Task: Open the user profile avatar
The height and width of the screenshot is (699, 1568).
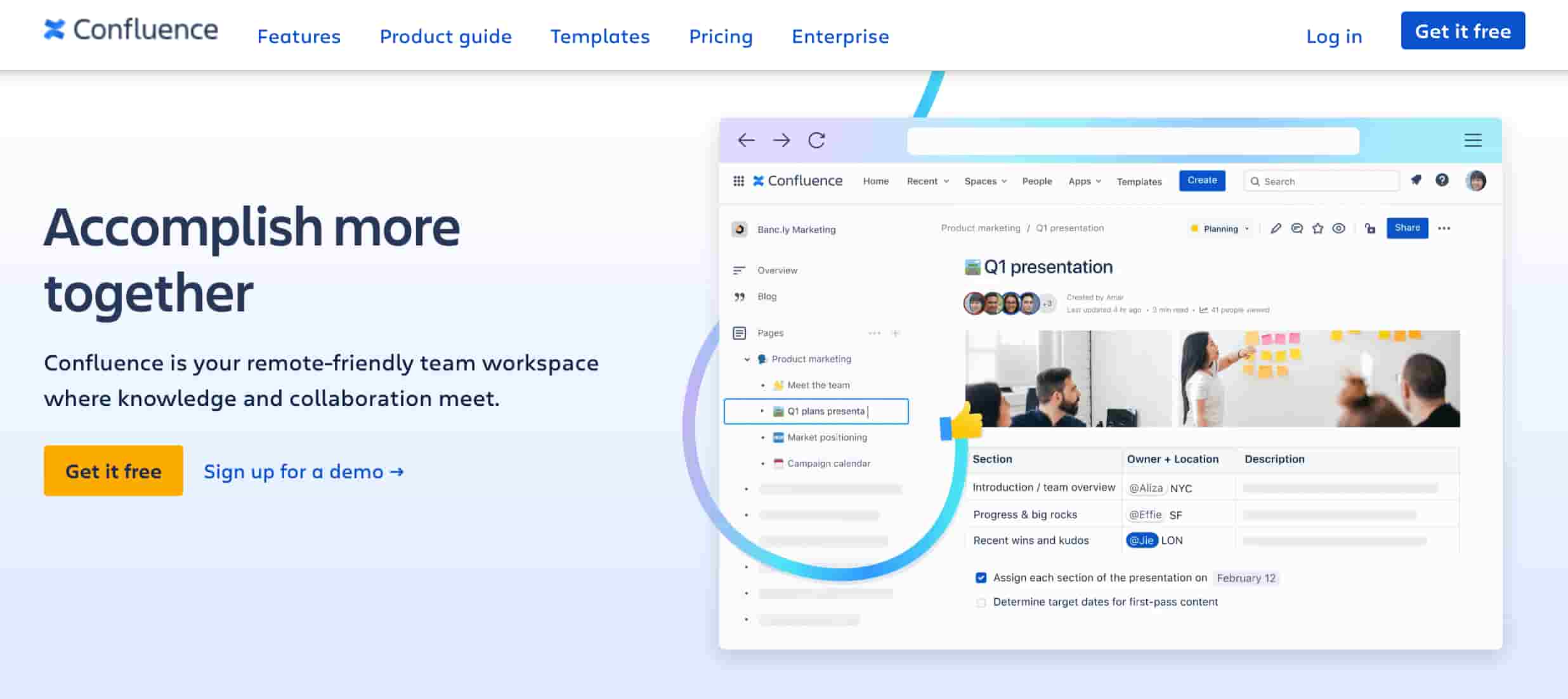Action: tap(1476, 181)
